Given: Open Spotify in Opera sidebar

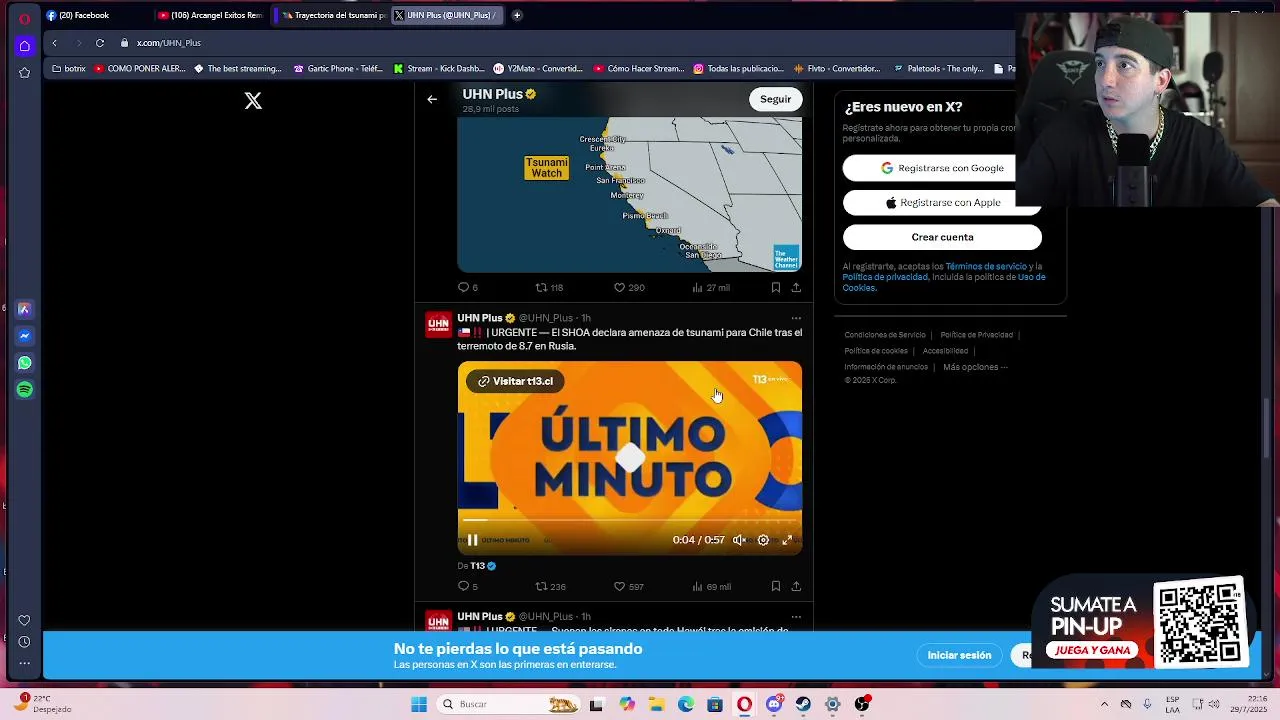Looking at the screenshot, I should click(25, 390).
